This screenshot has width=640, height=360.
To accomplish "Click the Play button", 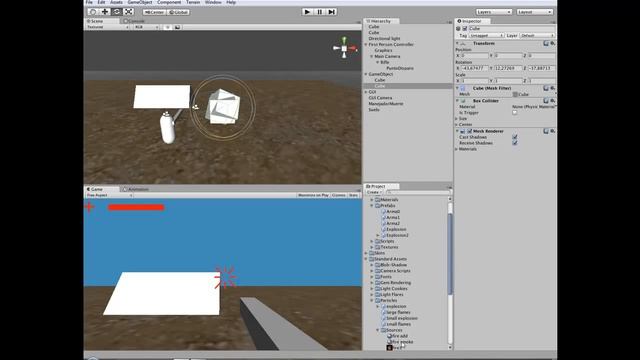I will (x=307, y=12).
